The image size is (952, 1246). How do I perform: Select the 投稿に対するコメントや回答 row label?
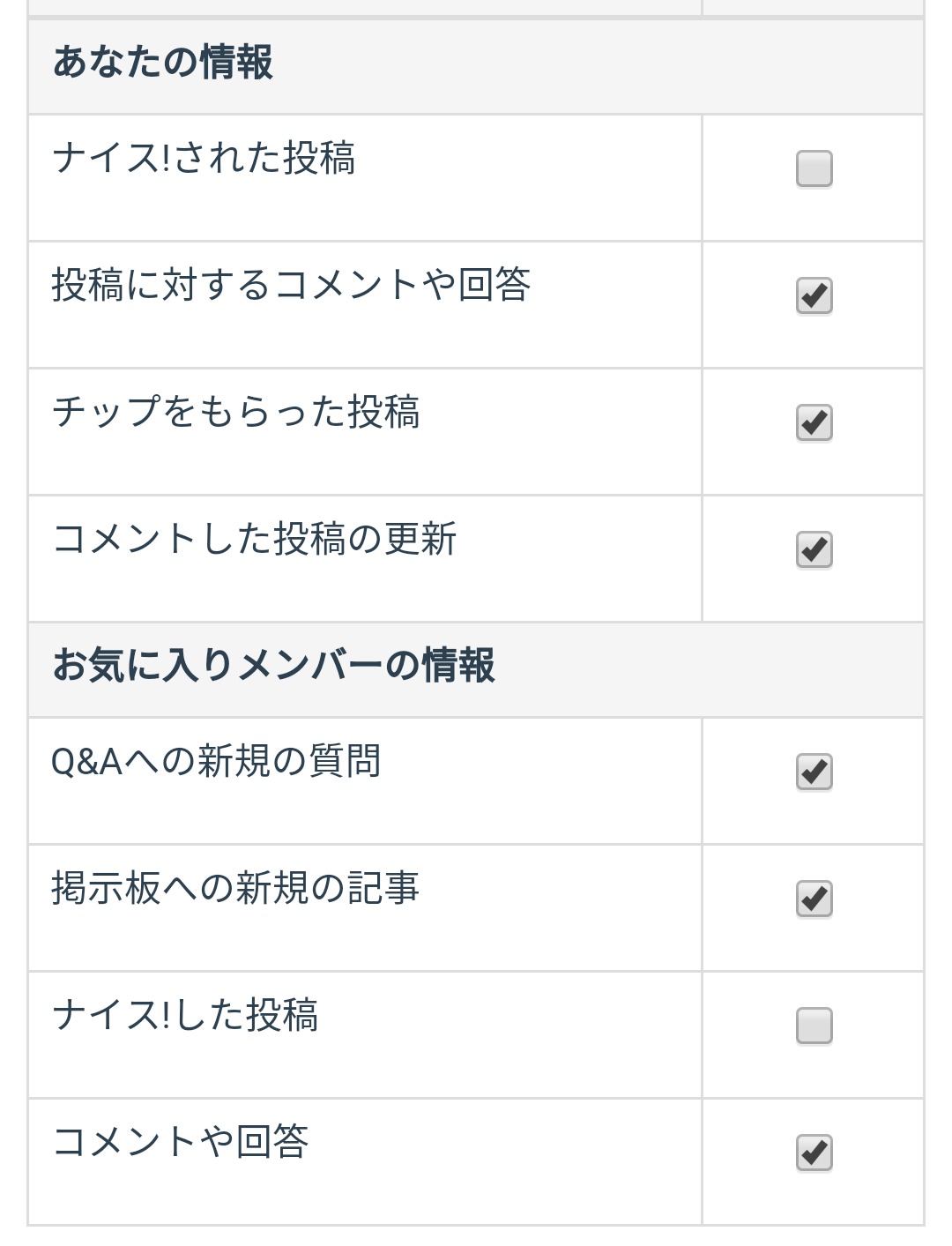(291, 286)
